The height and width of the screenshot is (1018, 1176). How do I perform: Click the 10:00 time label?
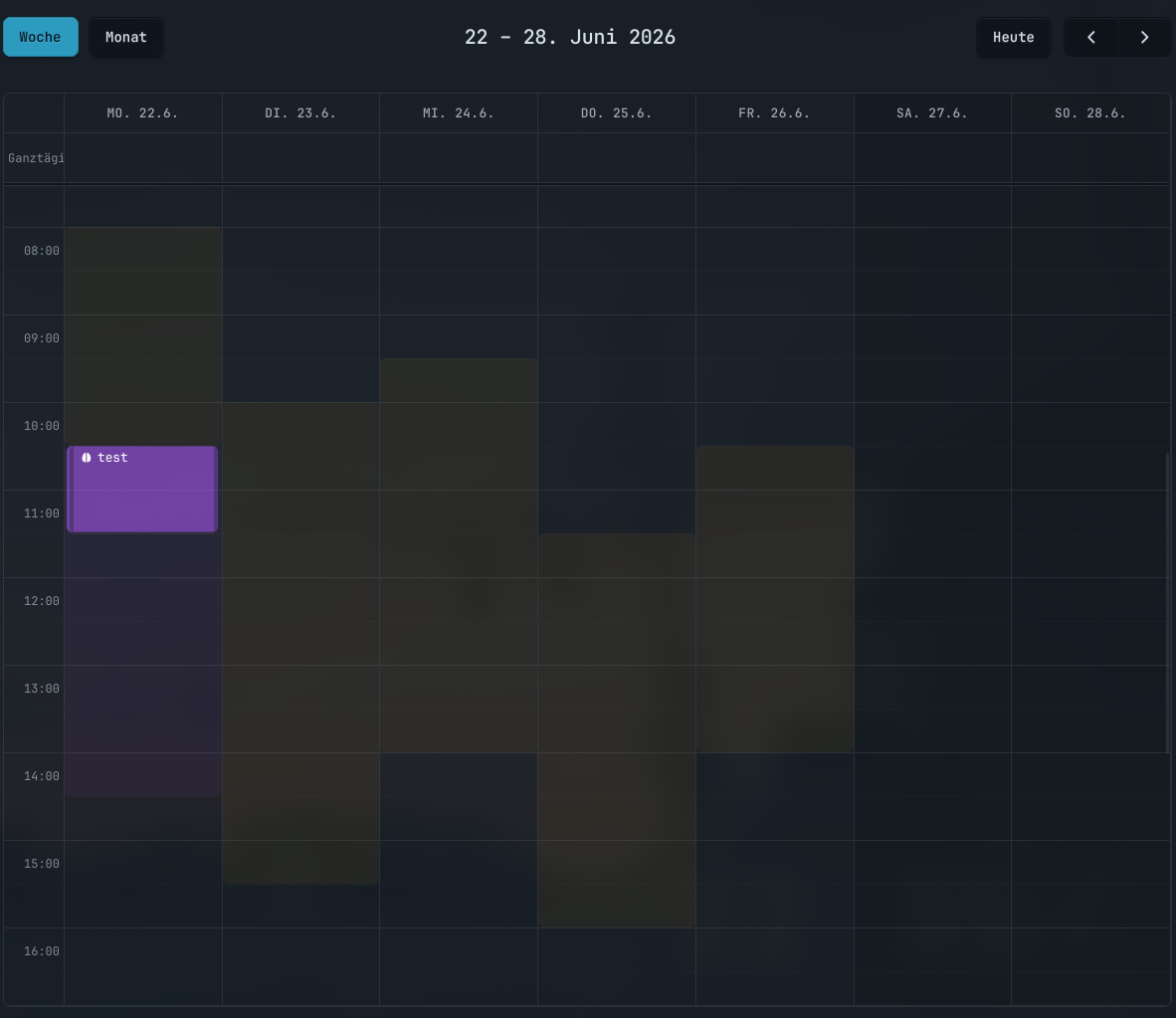click(x=41, y=426)
